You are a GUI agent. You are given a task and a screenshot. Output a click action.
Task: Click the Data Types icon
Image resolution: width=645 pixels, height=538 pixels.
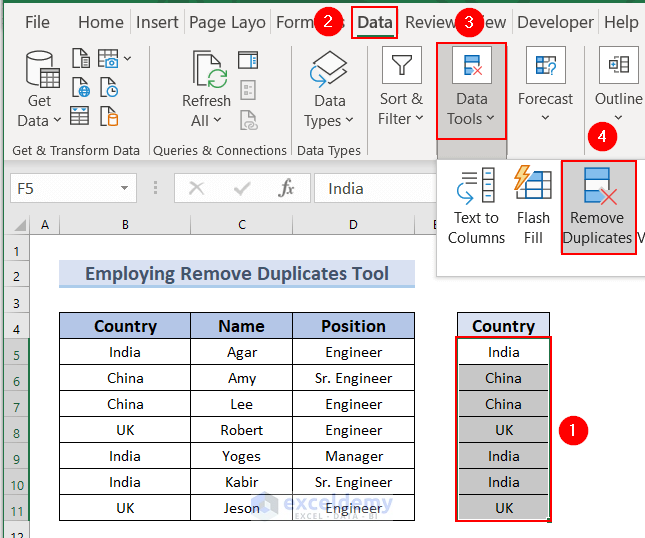(x=329, y=70)
